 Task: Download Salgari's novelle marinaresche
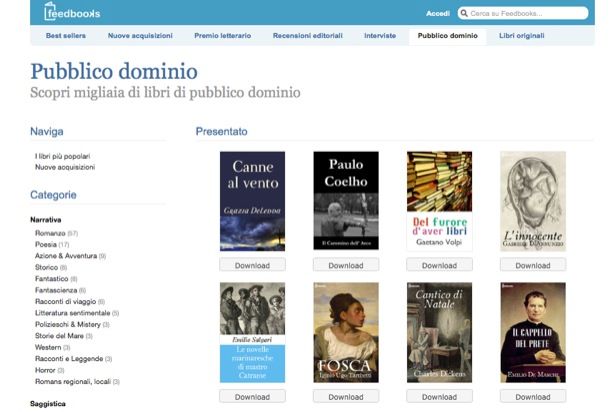252,396
